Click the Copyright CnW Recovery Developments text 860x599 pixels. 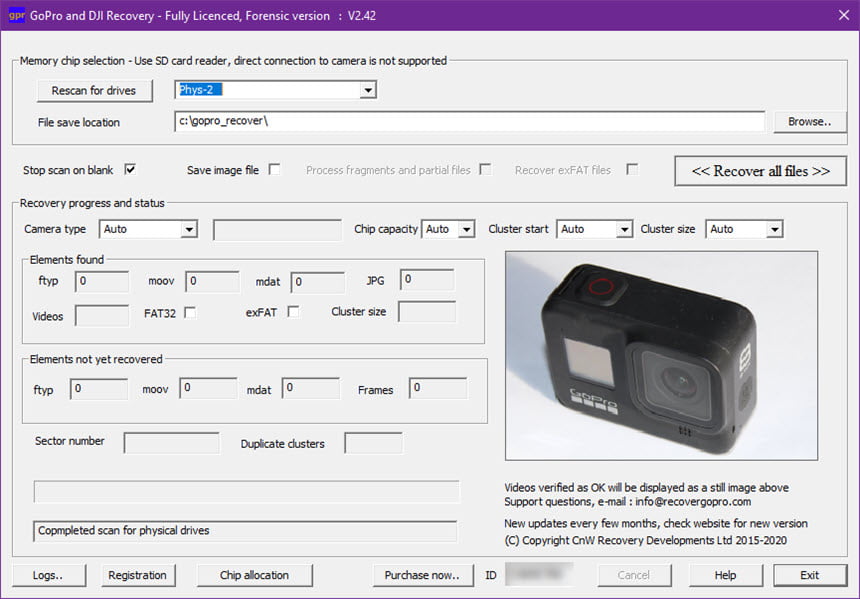click(646, 540)
